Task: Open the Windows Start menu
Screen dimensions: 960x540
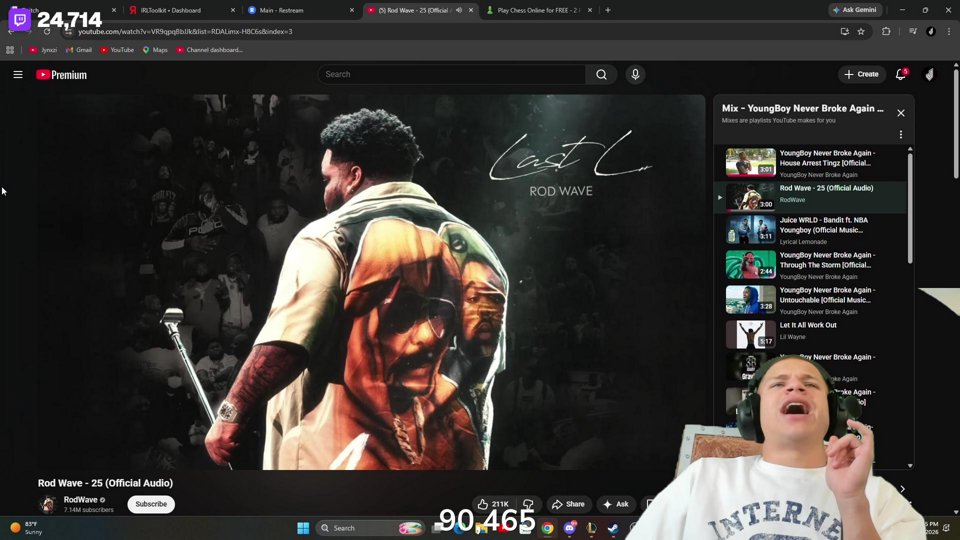Action: click(303, 528)
